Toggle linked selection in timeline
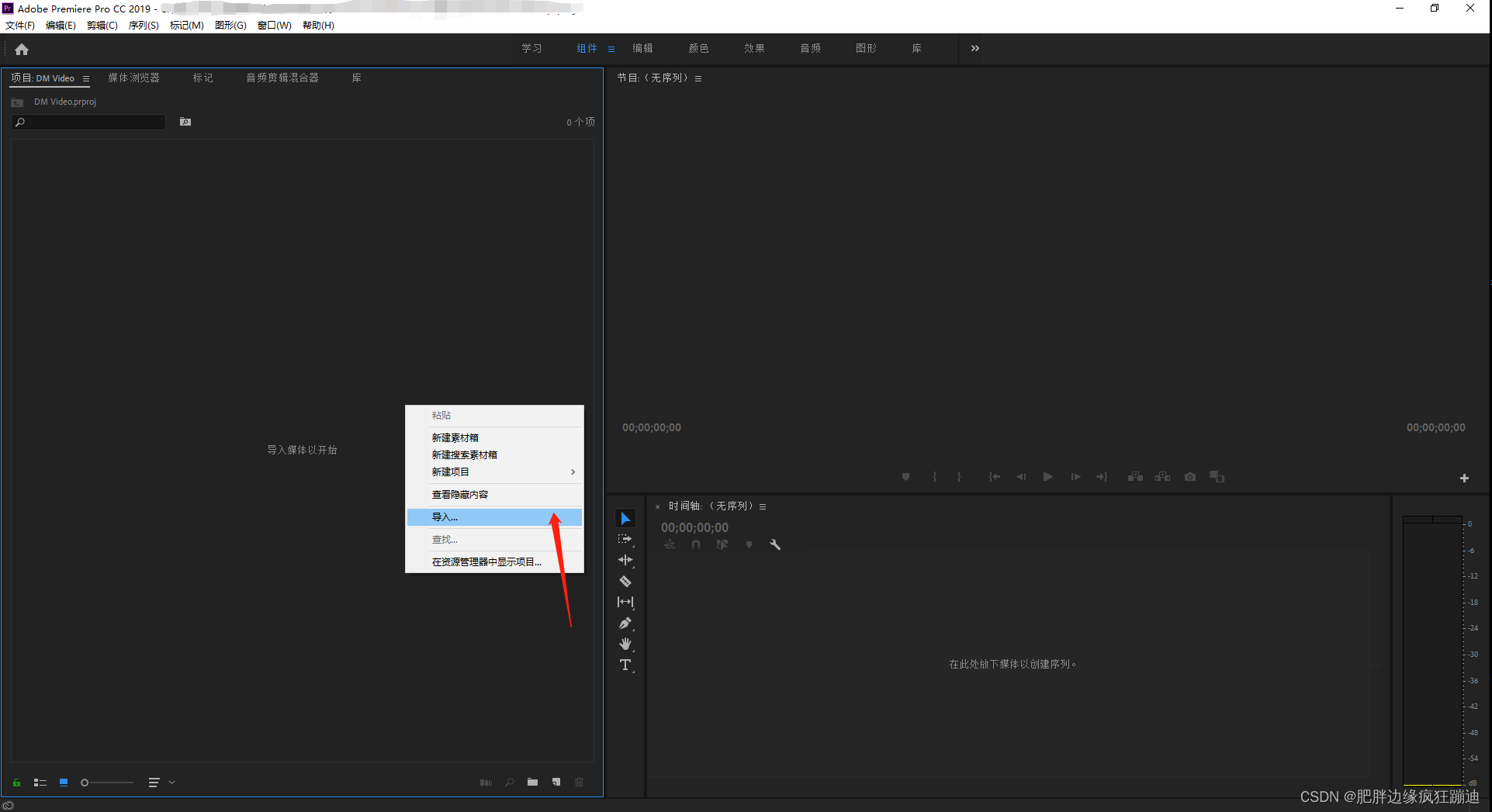1492x812 pixels. point(722,544)
